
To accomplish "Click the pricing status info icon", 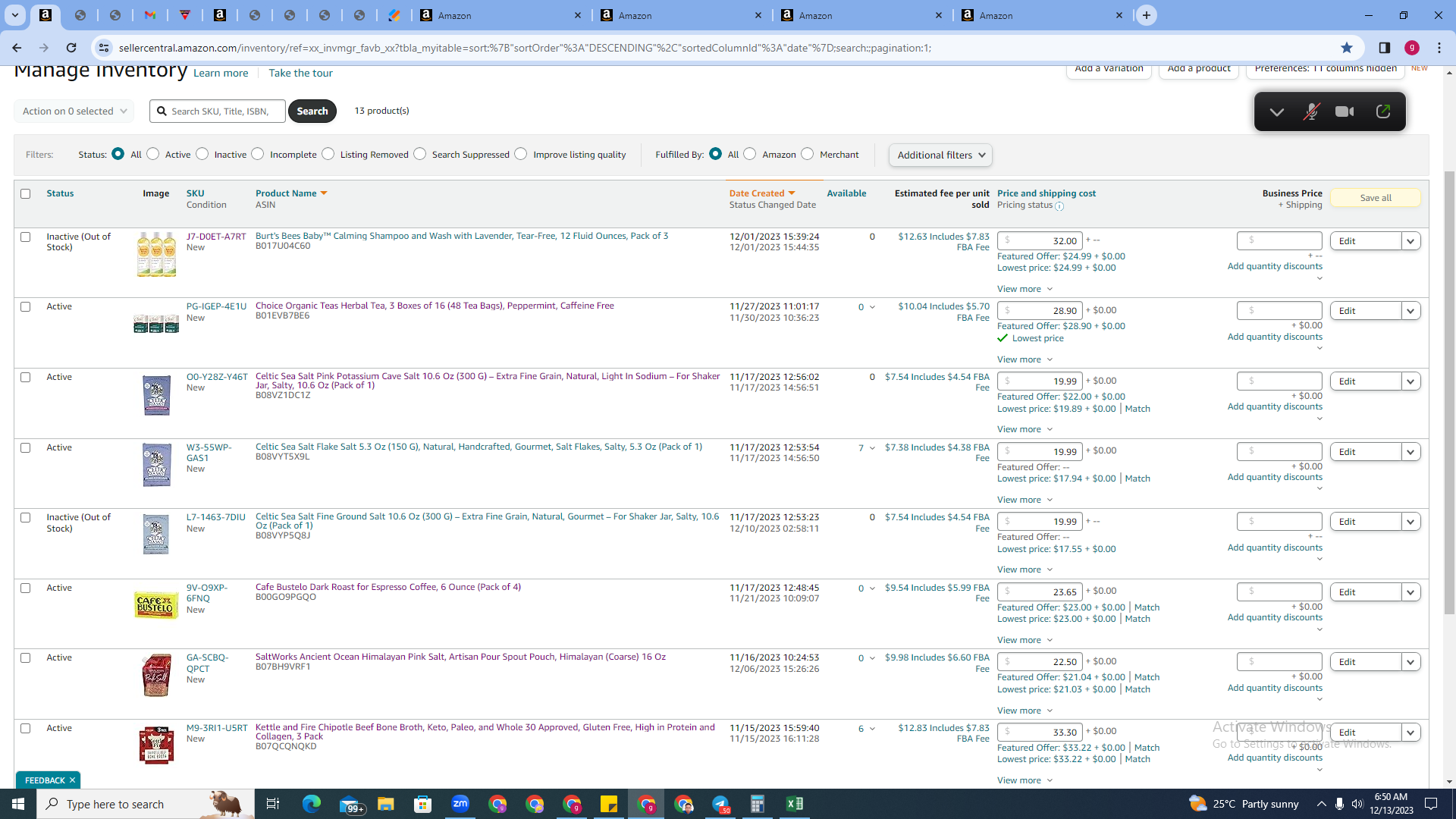I will tap(1059, 206).
